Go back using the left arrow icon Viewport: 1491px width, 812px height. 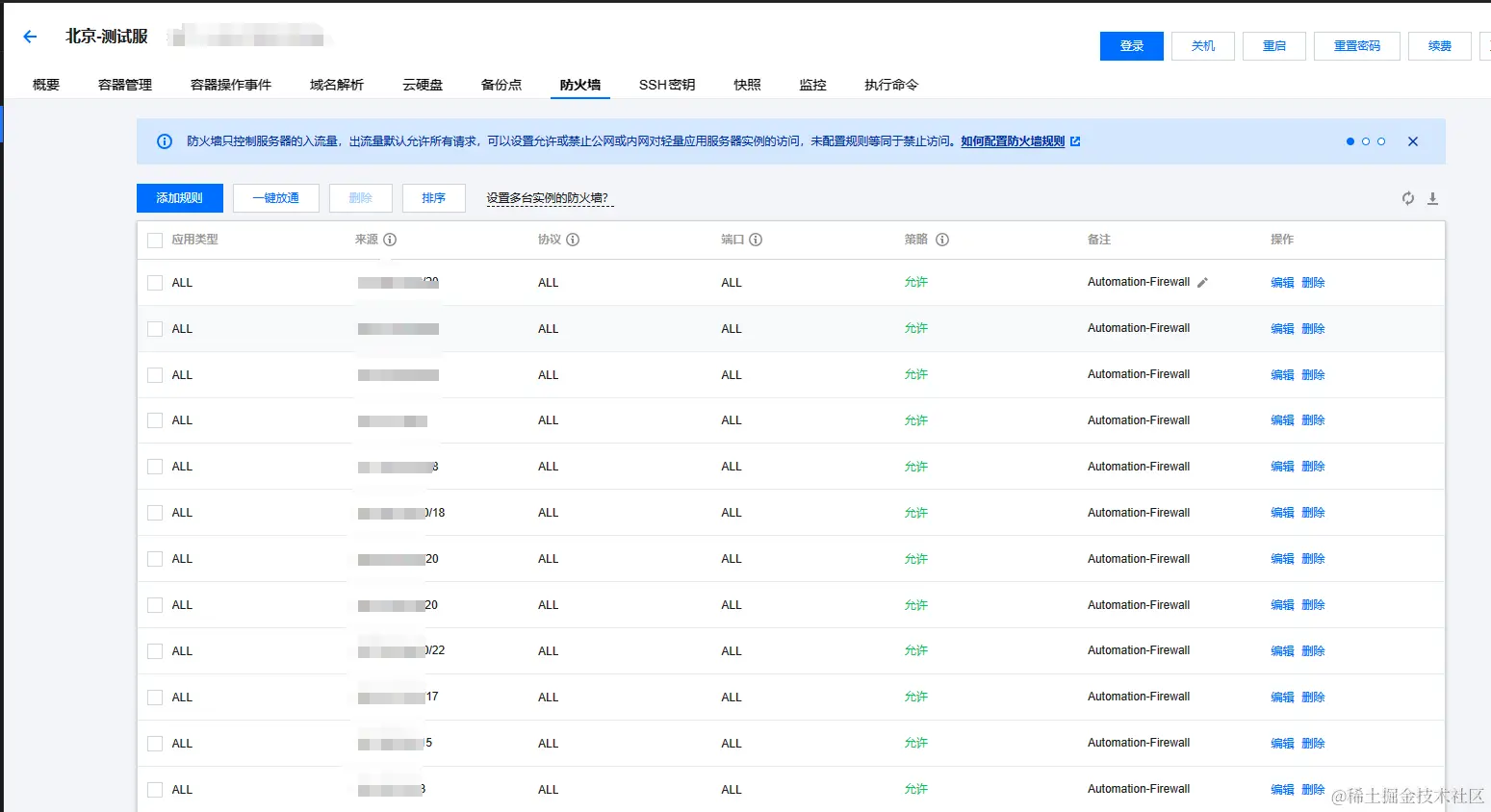(x=30, y=37)
